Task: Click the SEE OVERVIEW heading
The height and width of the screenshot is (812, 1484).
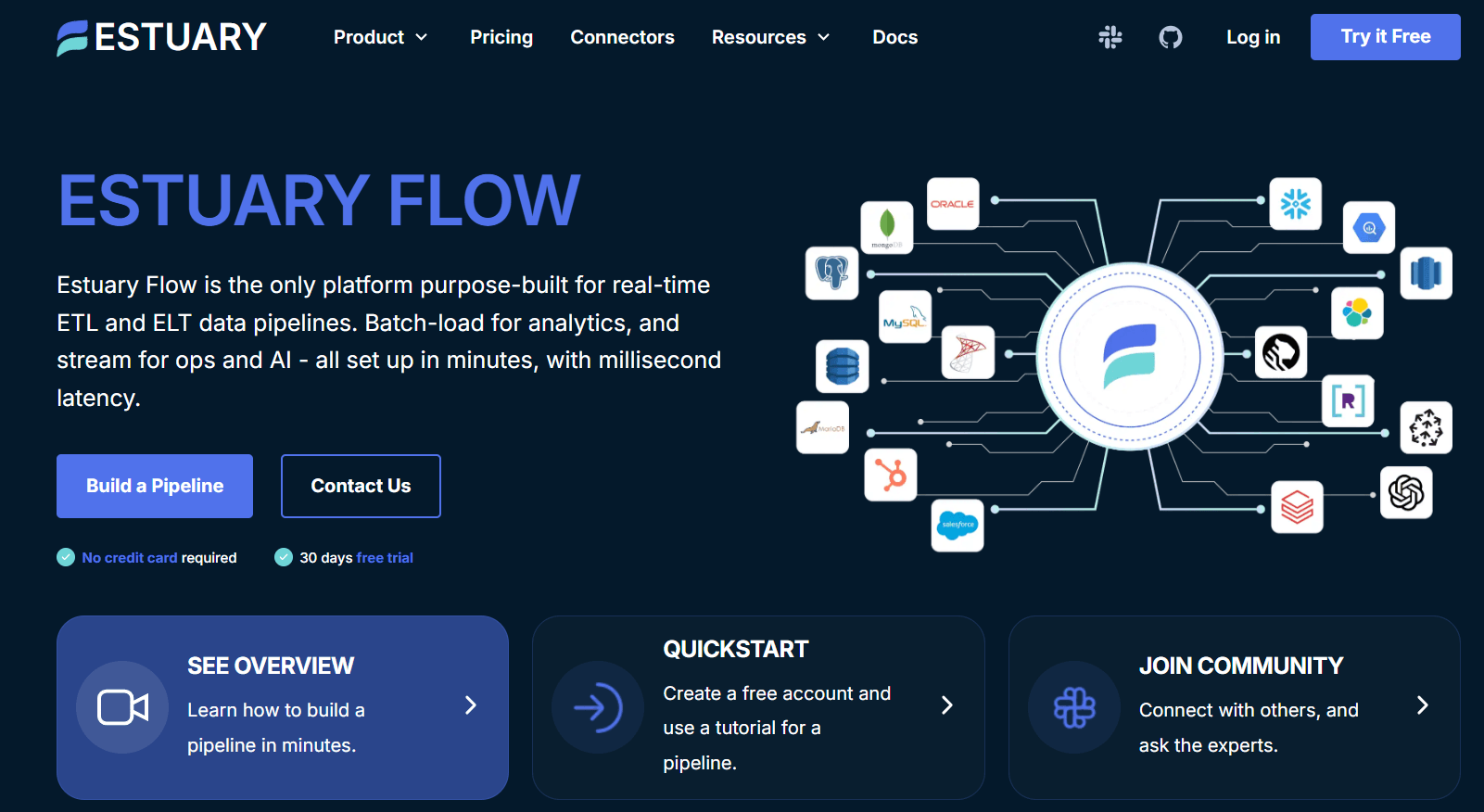Action: [271, 666]
